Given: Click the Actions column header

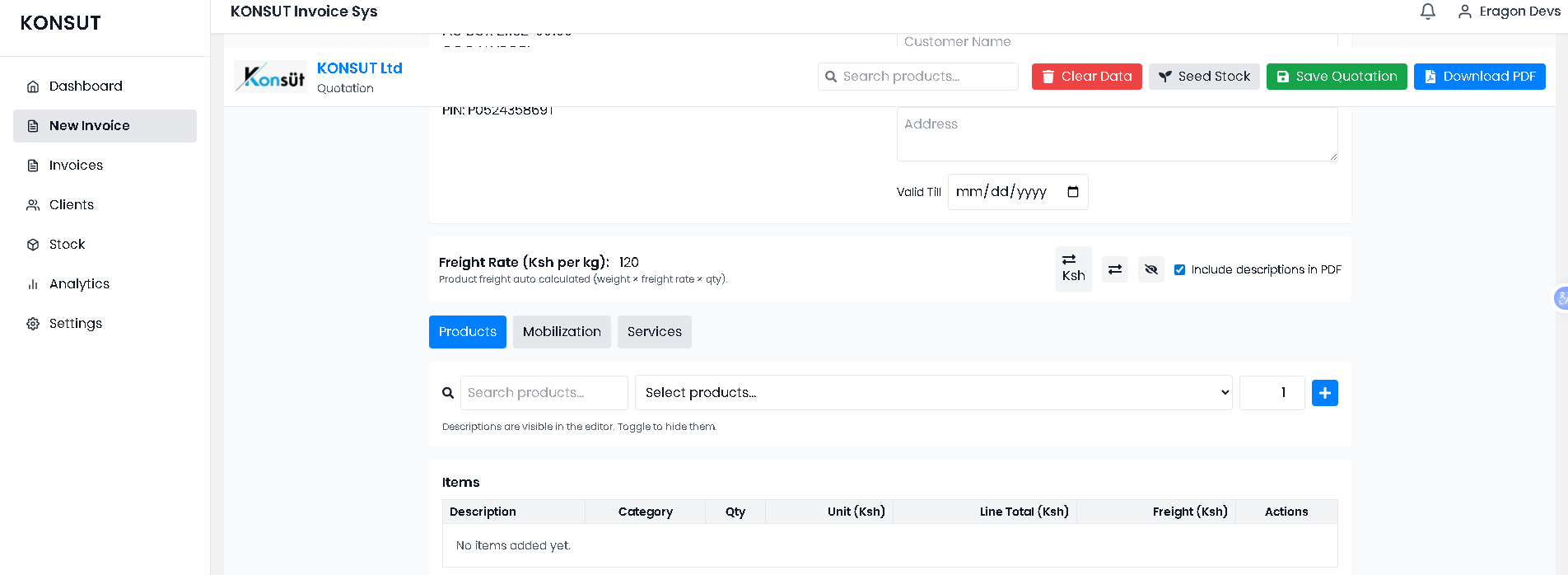Looking at the screenshot, I should tap(1286, 512).
